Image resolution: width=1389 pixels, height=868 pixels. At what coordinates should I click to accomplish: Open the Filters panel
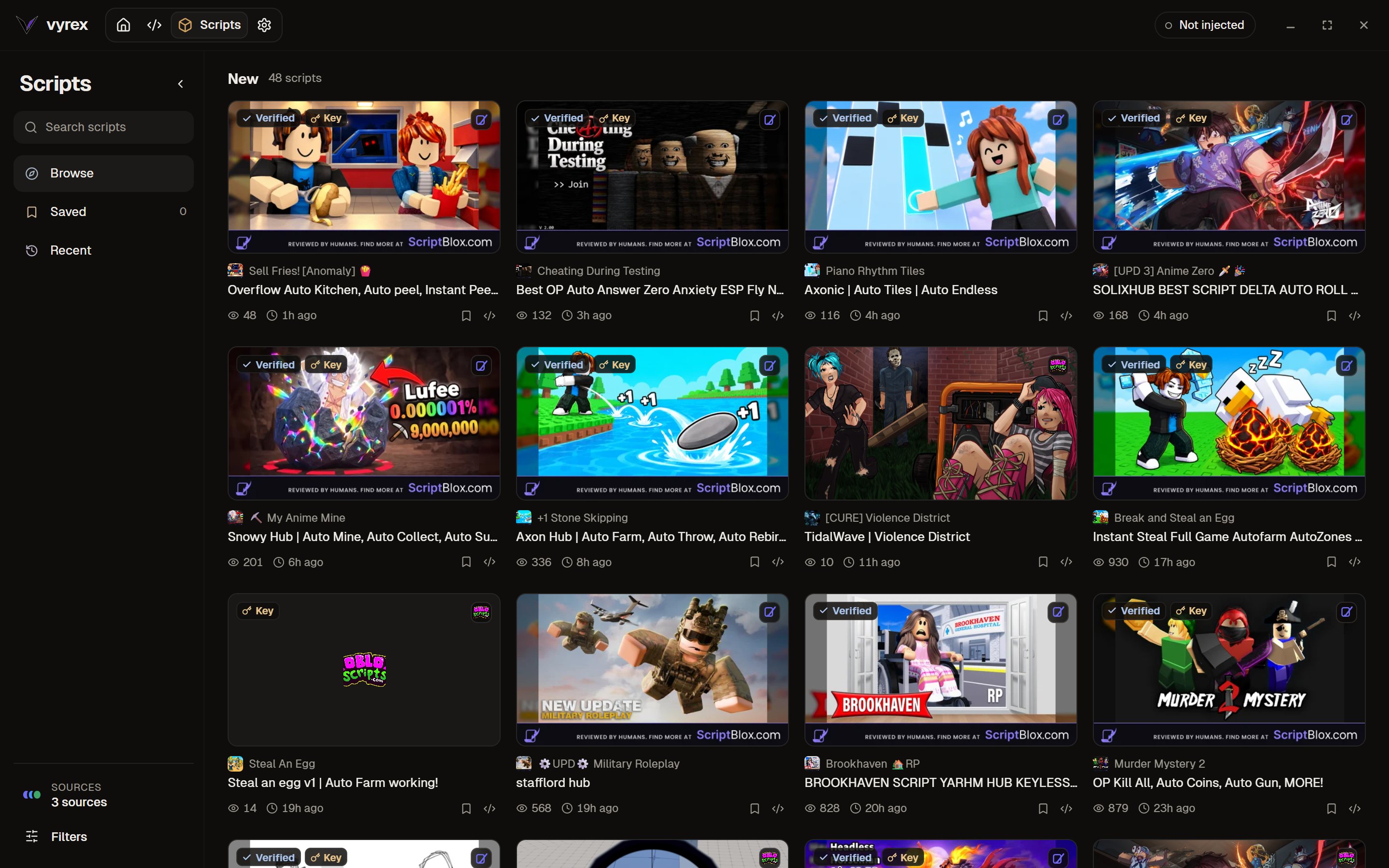tap(103, 837)
